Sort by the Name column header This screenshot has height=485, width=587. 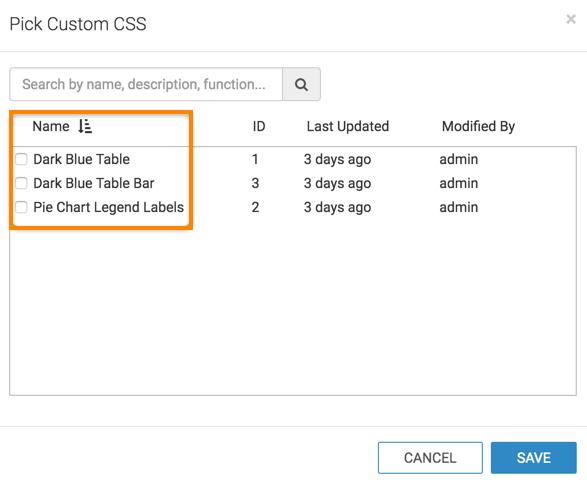[x=51, y=126]
